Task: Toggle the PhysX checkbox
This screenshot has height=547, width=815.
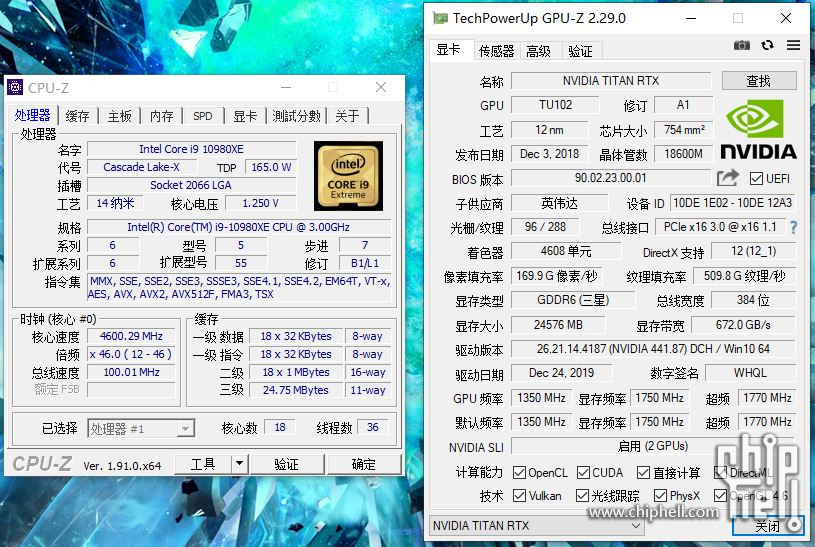Action: (x=660, y=496)
